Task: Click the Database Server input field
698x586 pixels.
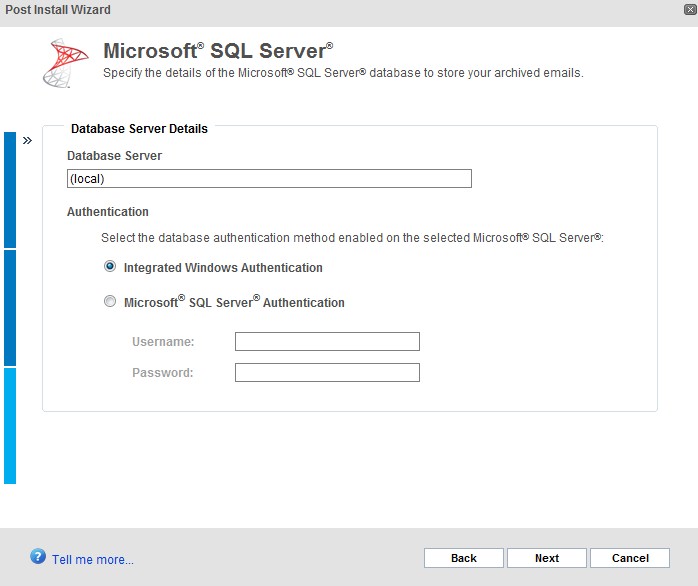Action: [x=269, y=179]
